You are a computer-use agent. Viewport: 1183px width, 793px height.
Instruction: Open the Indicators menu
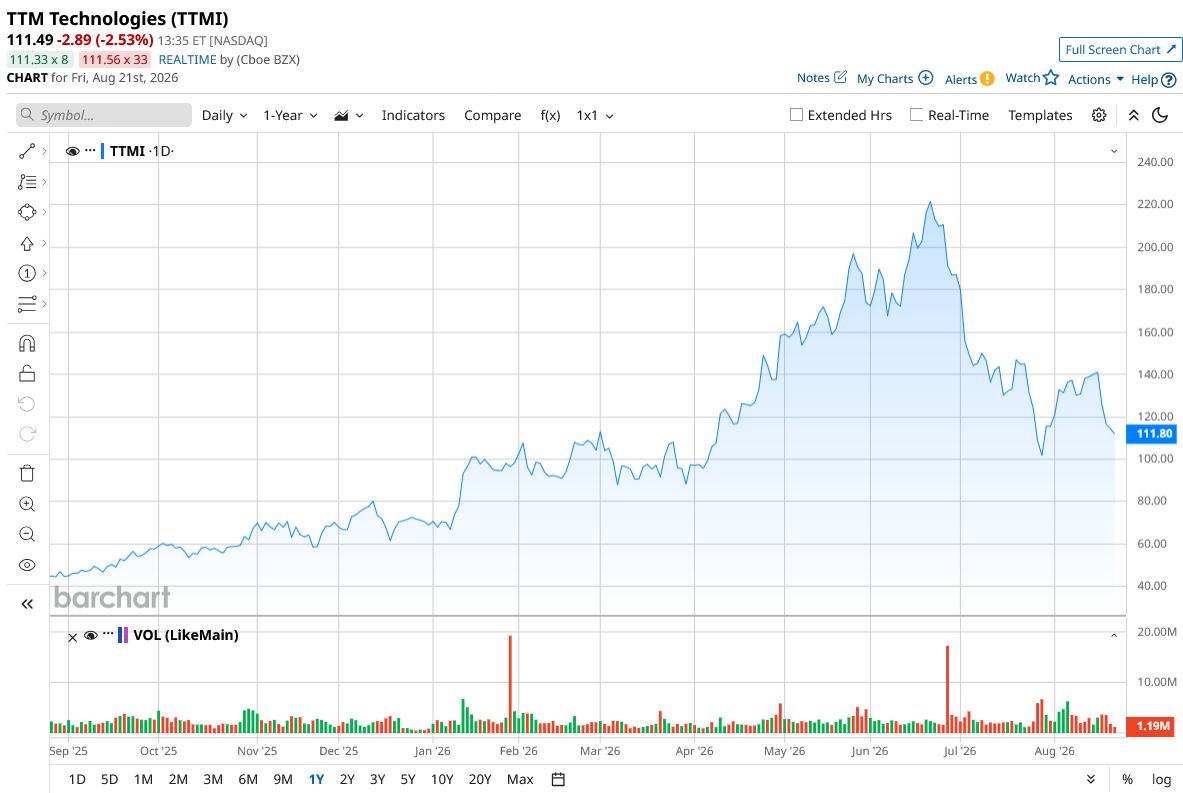click(413, 115)
